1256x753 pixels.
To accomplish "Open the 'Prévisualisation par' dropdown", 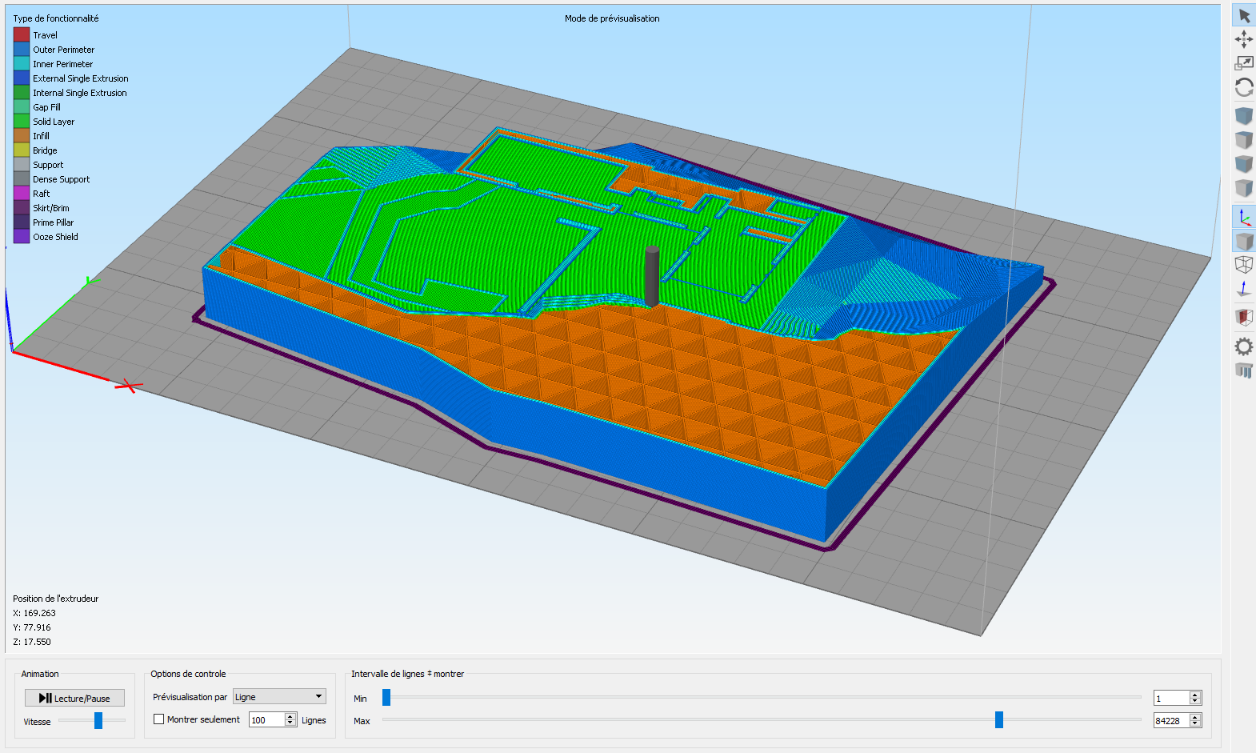I will click(279, 696).
